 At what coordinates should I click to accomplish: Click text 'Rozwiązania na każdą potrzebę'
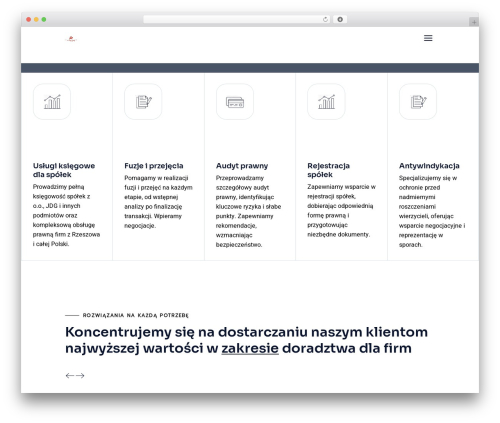(x=136, y=315)
